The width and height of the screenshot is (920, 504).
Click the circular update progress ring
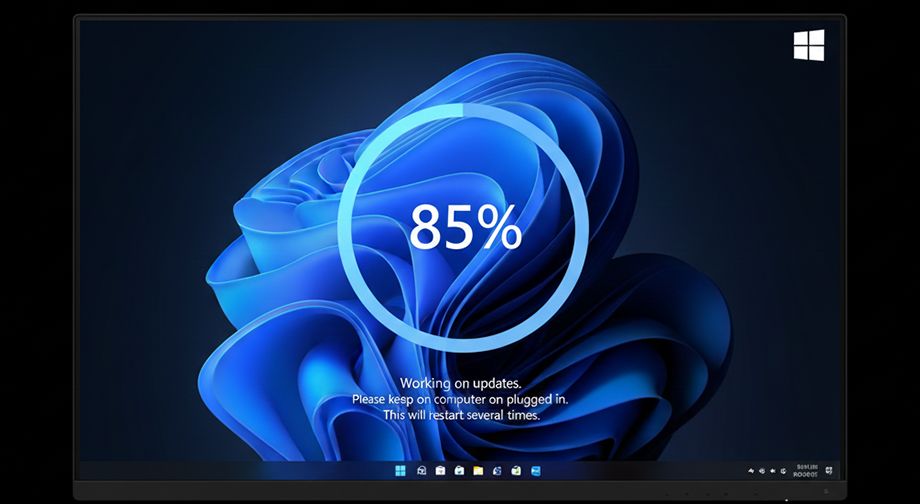463,227
